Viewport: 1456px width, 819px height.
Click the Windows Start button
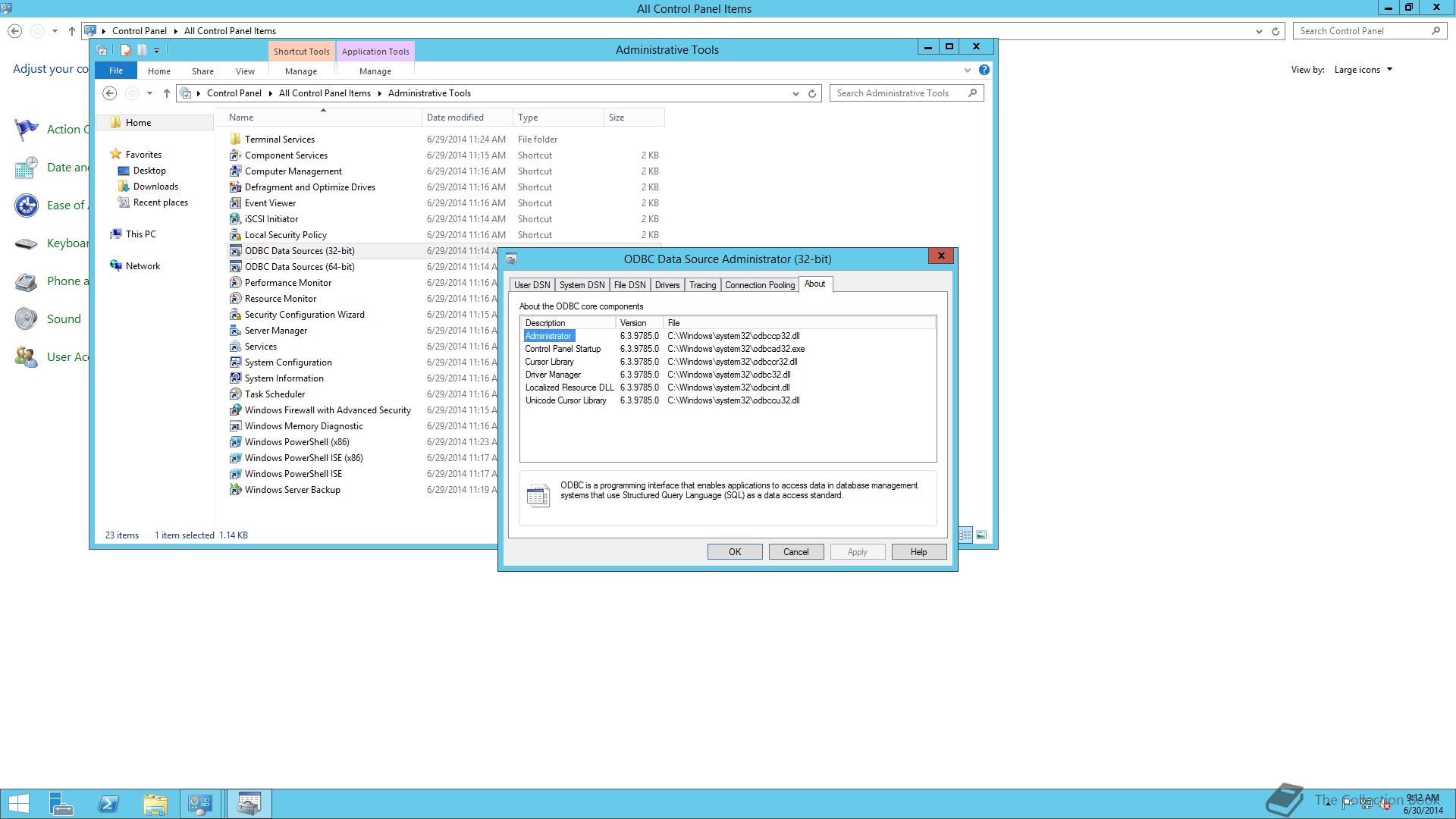pos(18,804)
